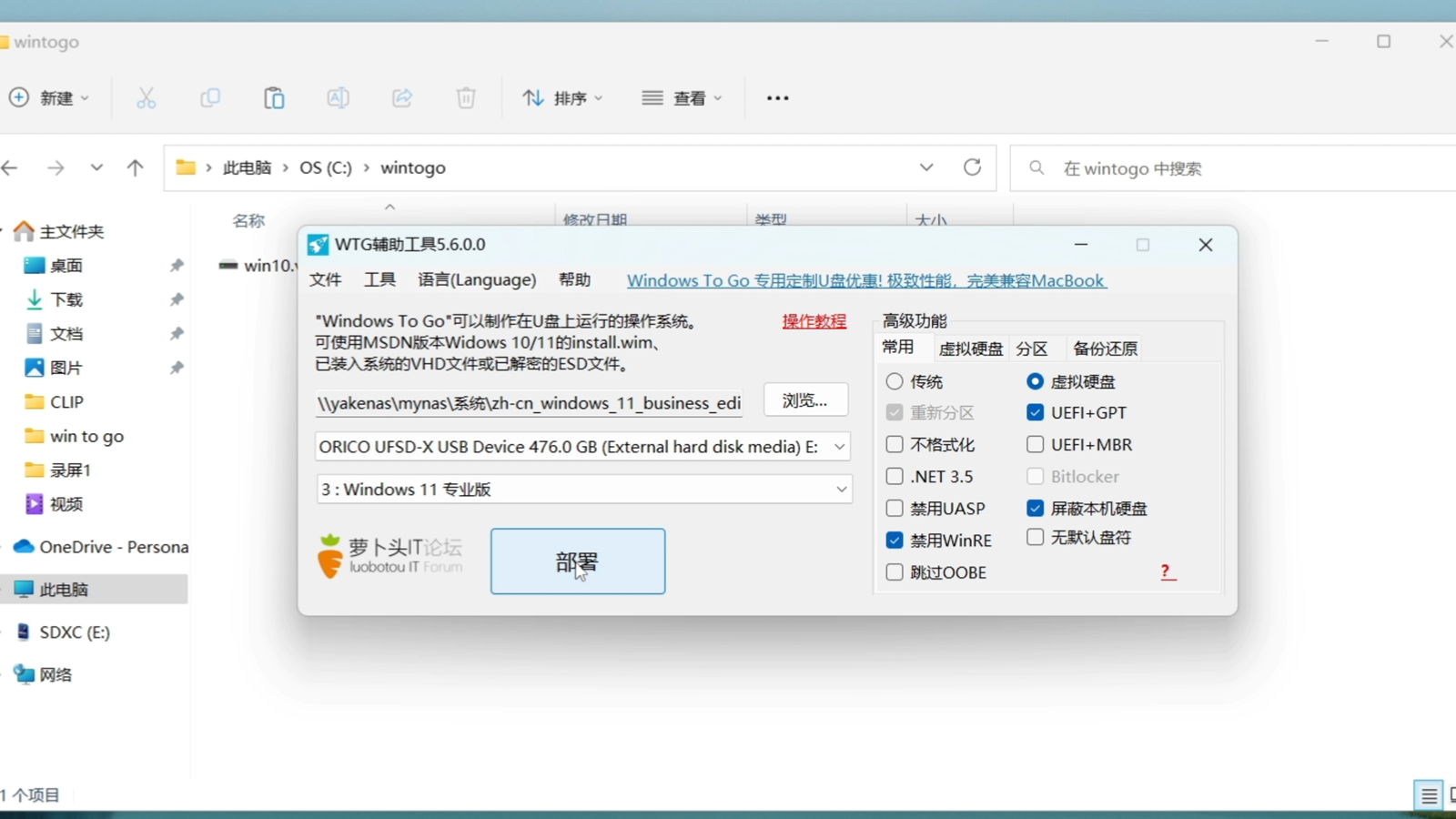Go up one folder level arrow
1456x819 pixels.
(136, 167)
